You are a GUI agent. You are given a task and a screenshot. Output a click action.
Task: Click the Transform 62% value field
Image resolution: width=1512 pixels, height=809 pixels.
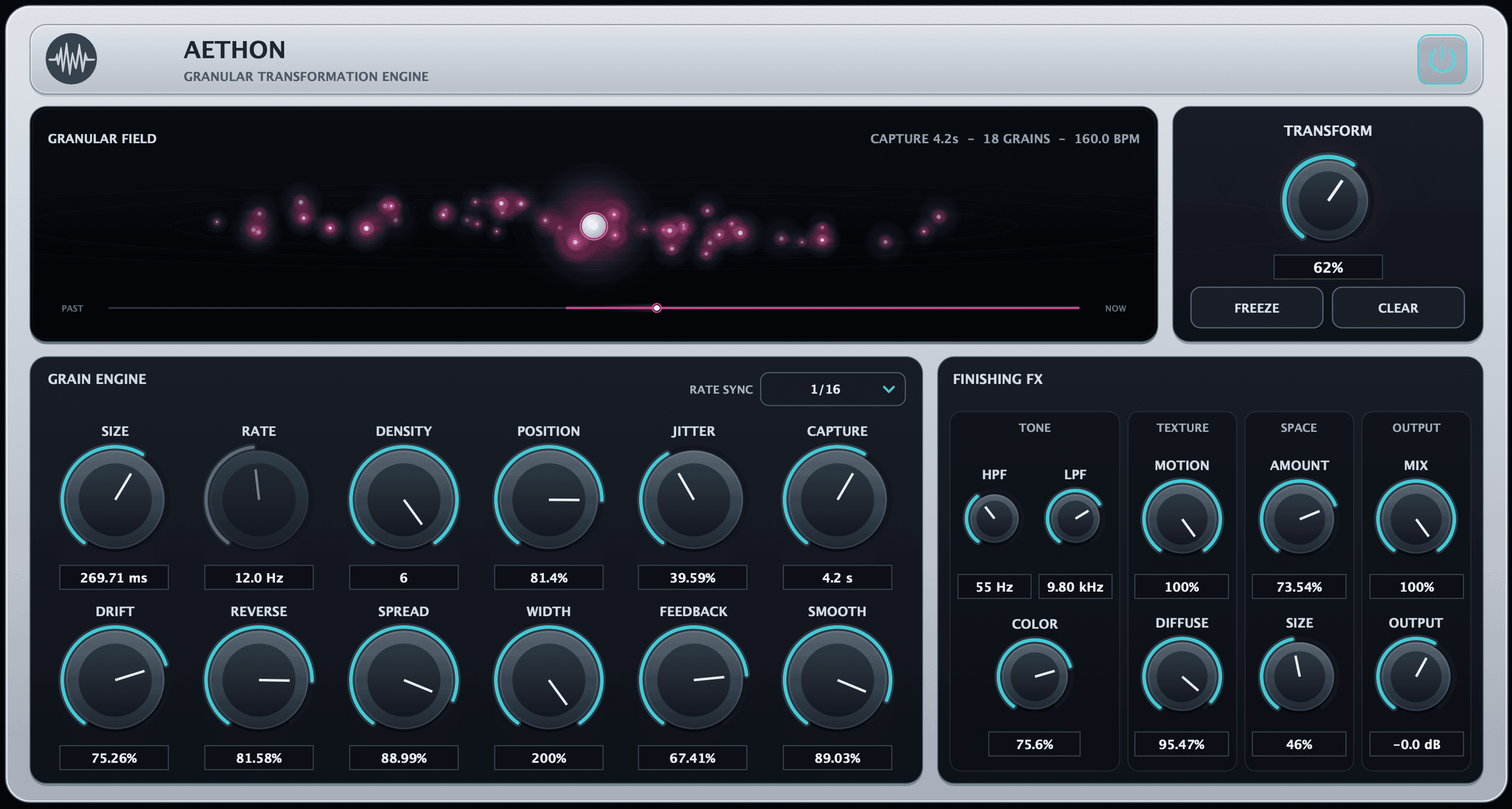pos(1328,267)
